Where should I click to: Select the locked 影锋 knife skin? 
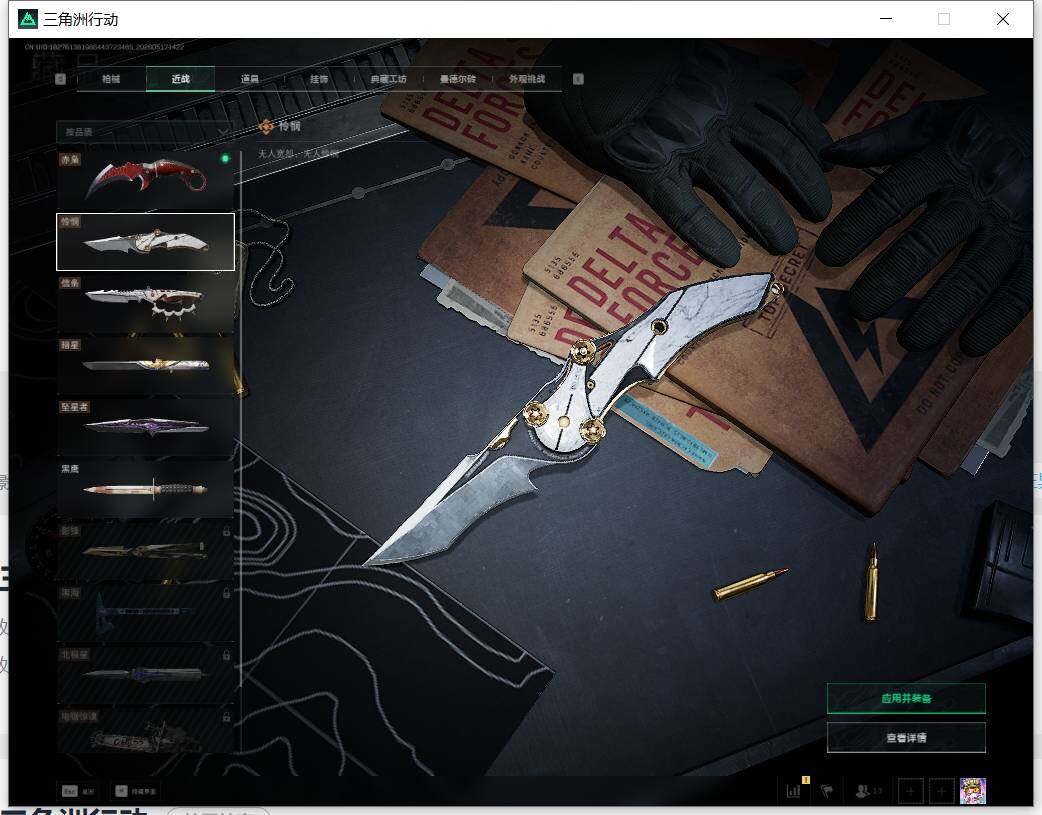pyautogui.click(x=146, y=550)
